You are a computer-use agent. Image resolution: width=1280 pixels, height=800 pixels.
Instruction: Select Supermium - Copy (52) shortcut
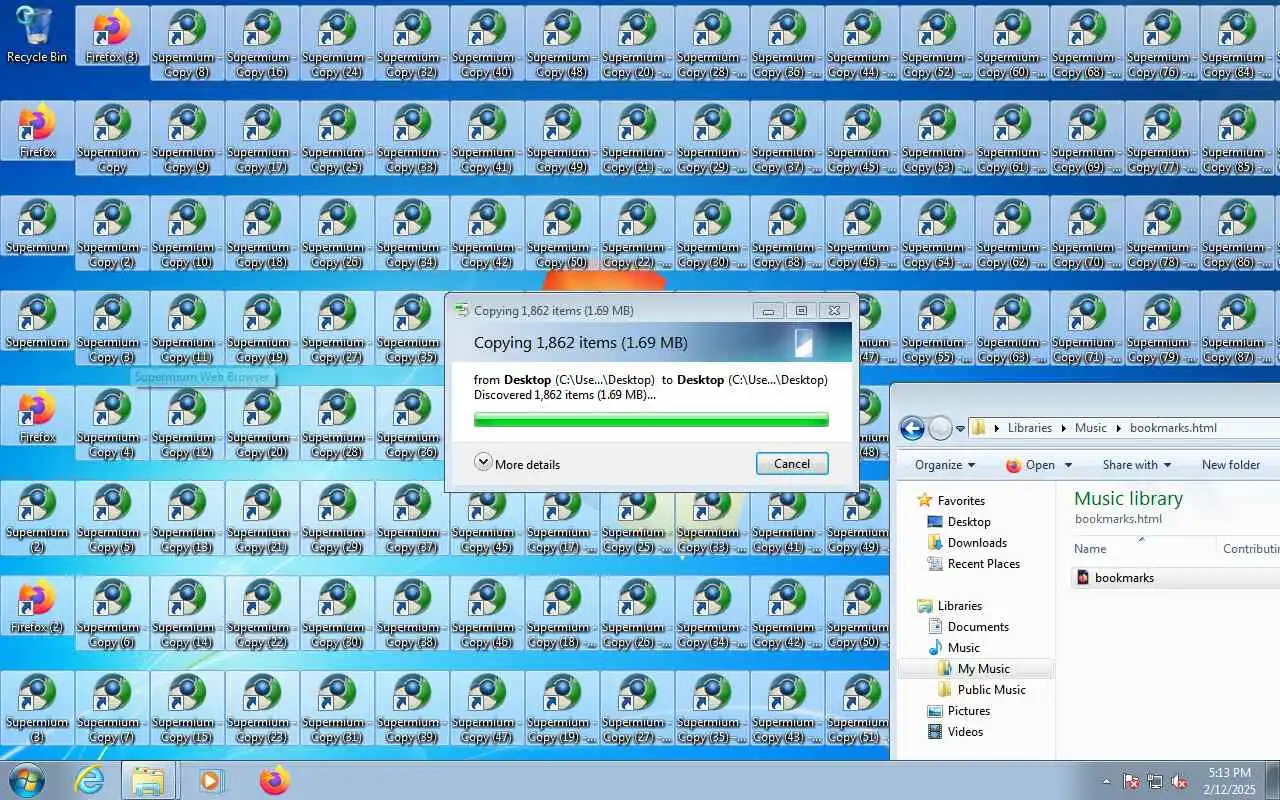[937, 43]
